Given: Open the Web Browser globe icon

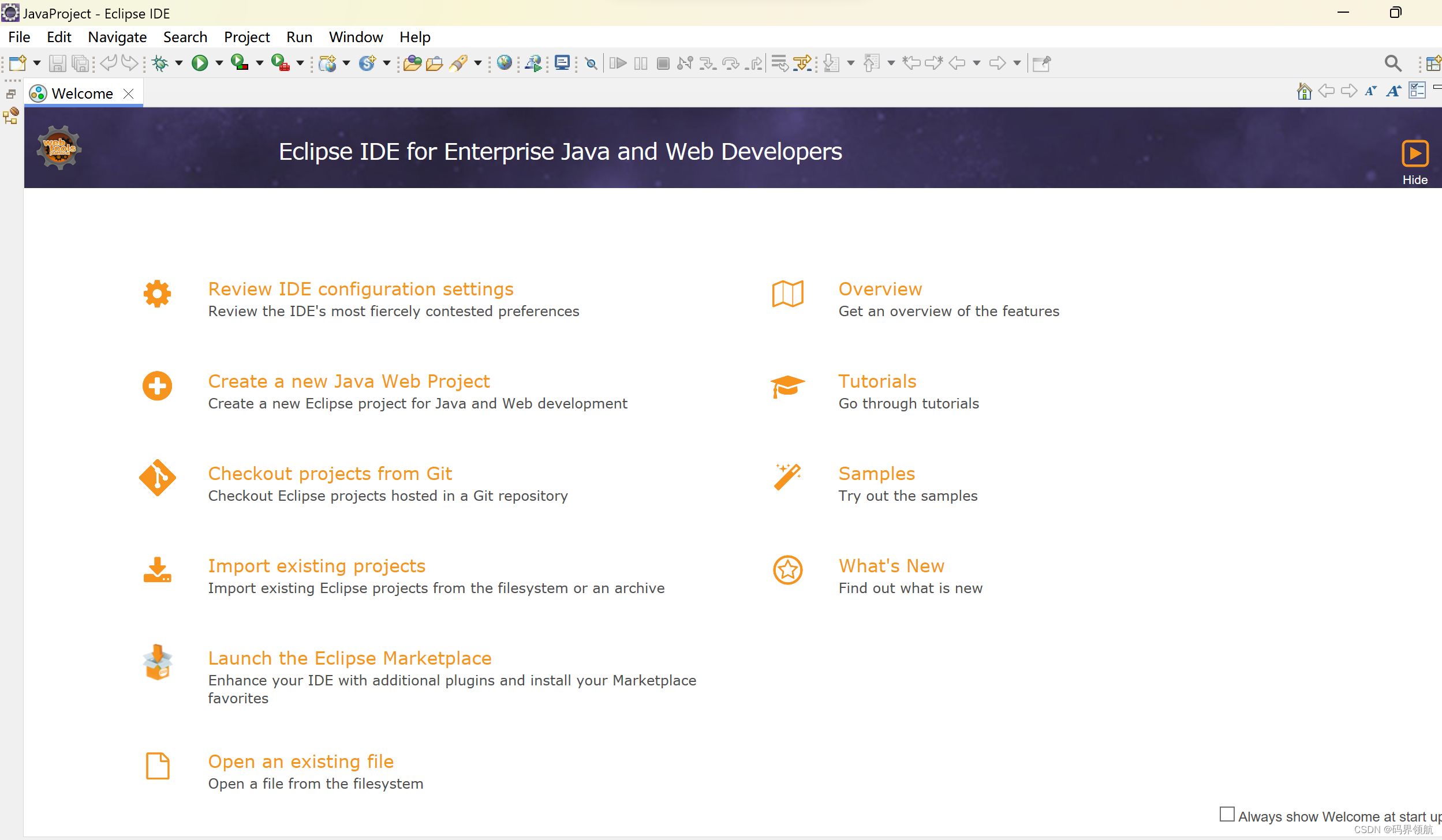Looking at the screenshot, I should click(504, 62).
